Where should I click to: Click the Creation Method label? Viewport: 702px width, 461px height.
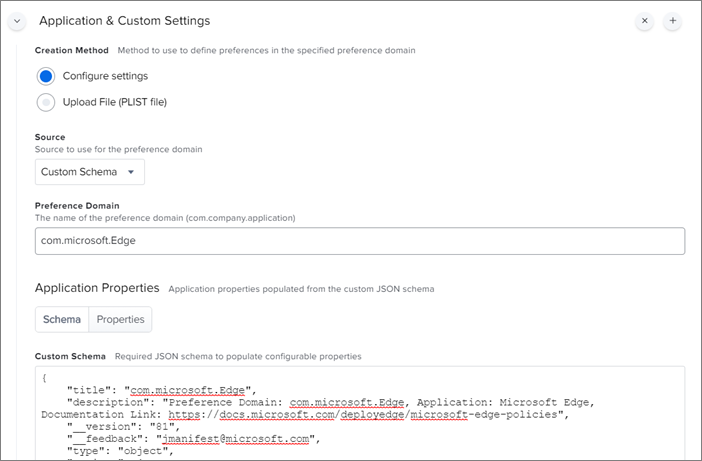click(x=72, y=50)
